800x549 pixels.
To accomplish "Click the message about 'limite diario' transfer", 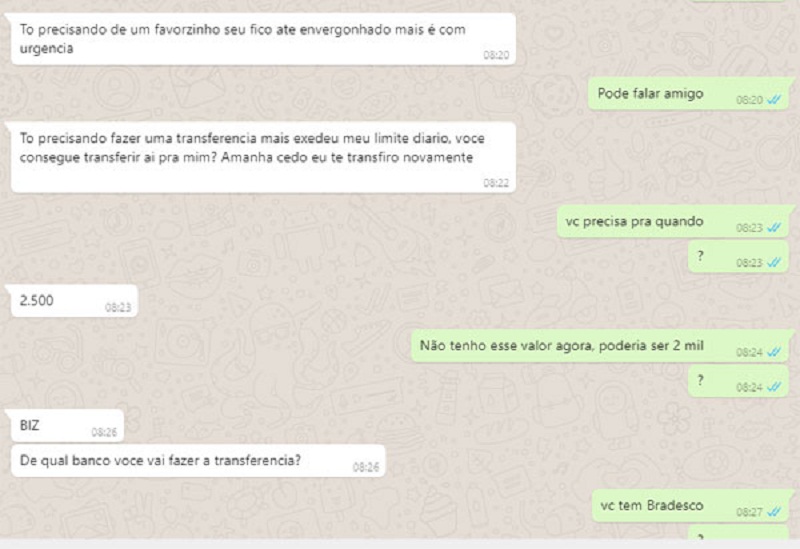I will pyautogui.click(x=263, y=157).
